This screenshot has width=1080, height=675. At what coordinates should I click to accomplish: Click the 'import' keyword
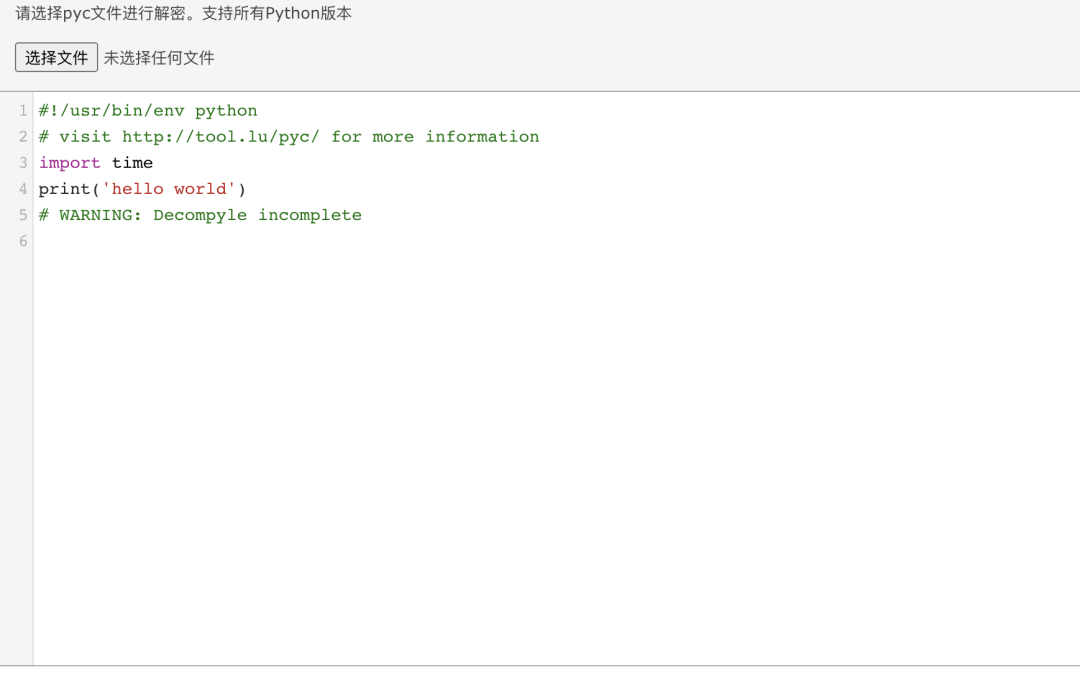coord(70,163)
